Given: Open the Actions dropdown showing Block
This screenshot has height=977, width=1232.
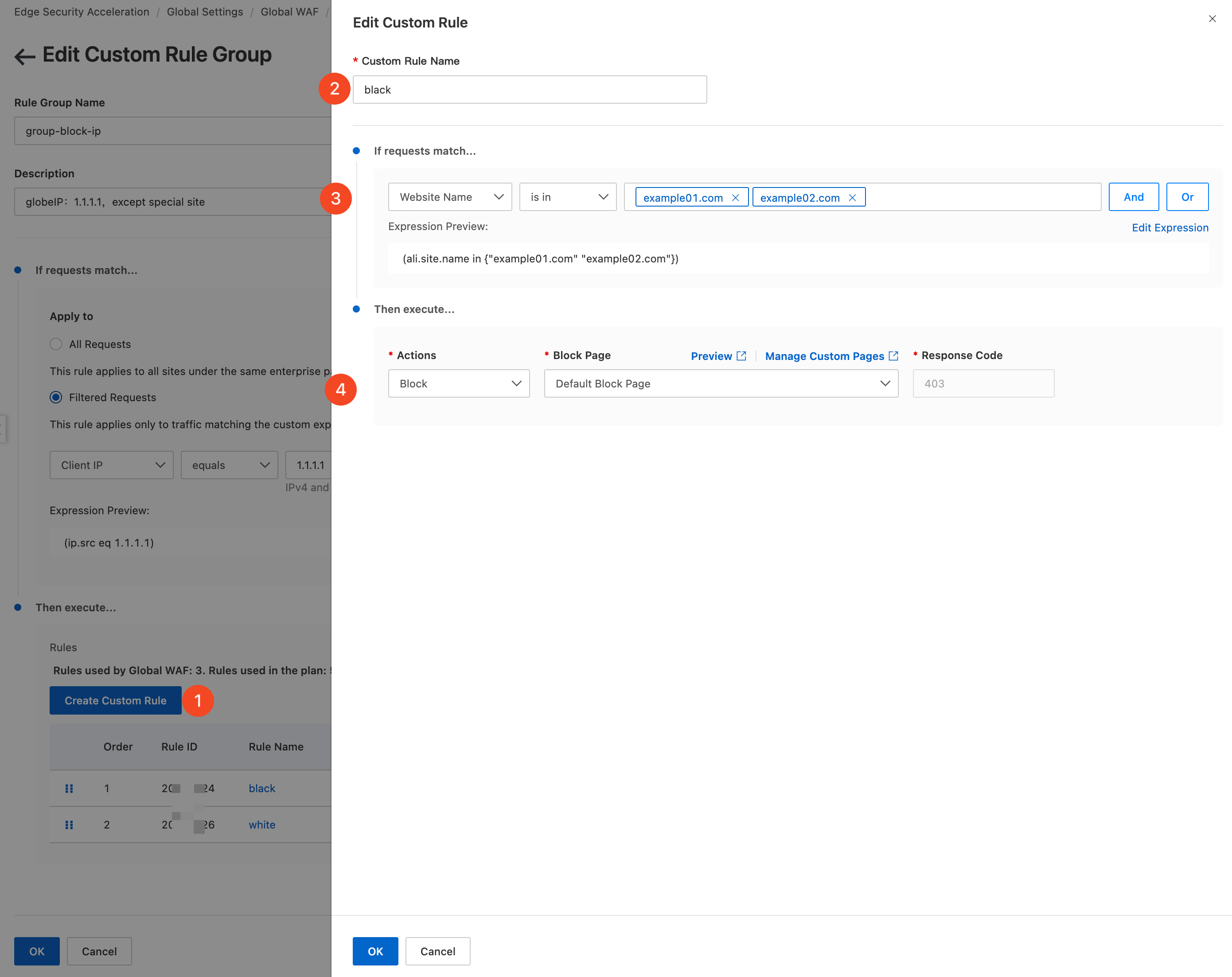Looking at the screenshot, I should 459,383.
